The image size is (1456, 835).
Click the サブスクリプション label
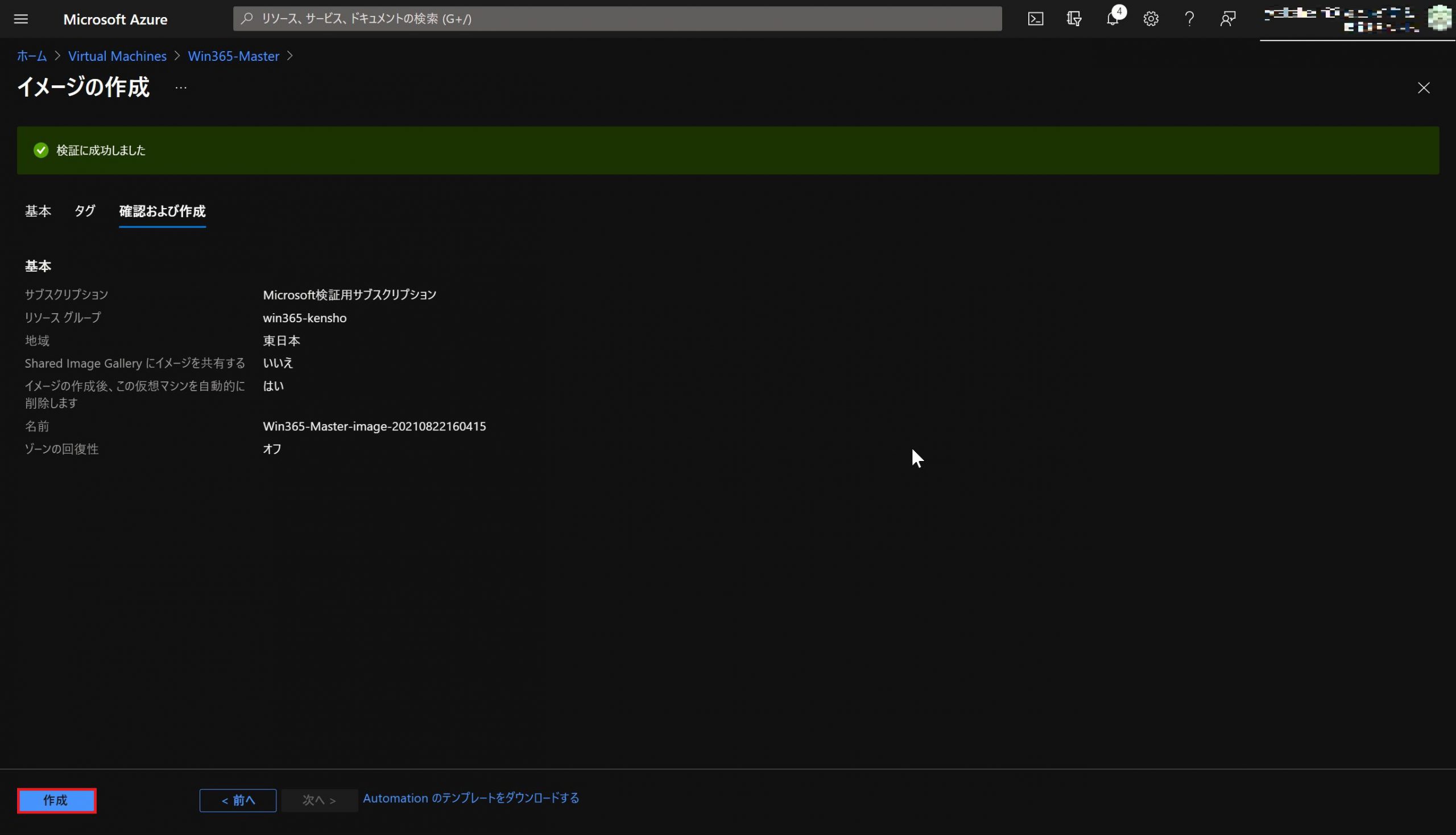[67, 295]
